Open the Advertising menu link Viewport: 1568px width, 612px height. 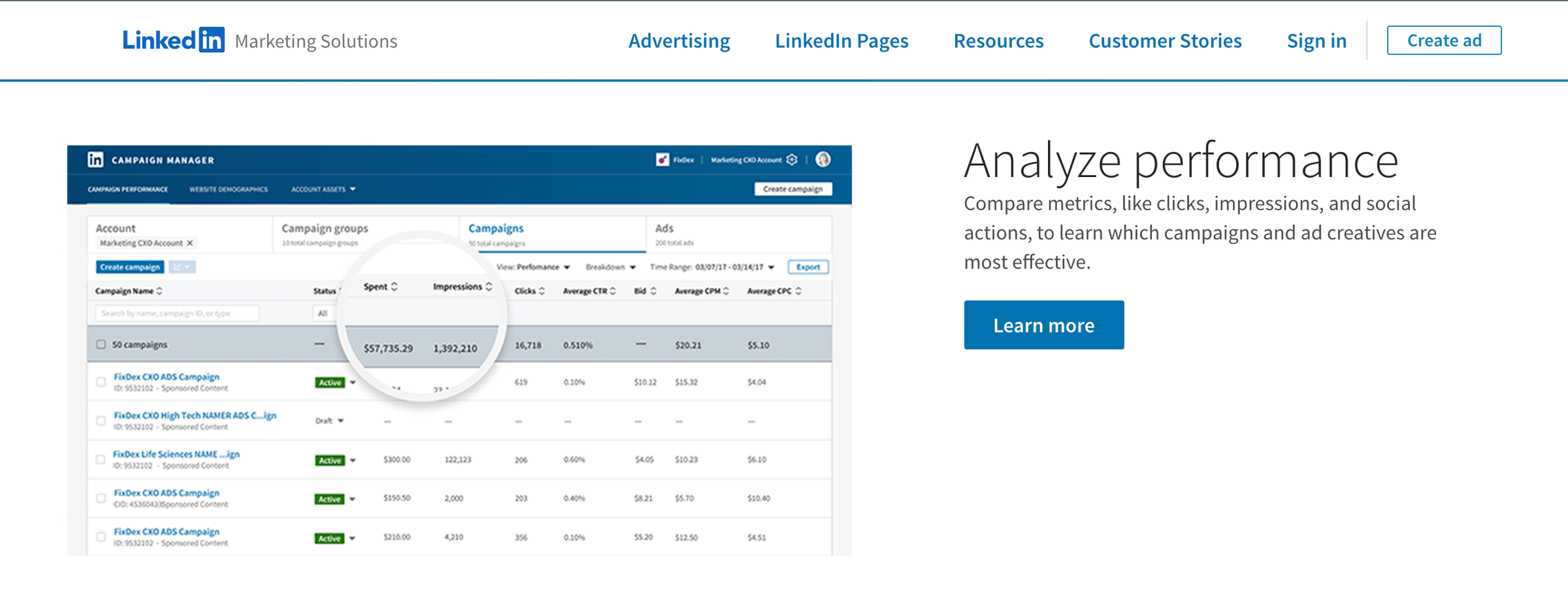tap(679, 40)
